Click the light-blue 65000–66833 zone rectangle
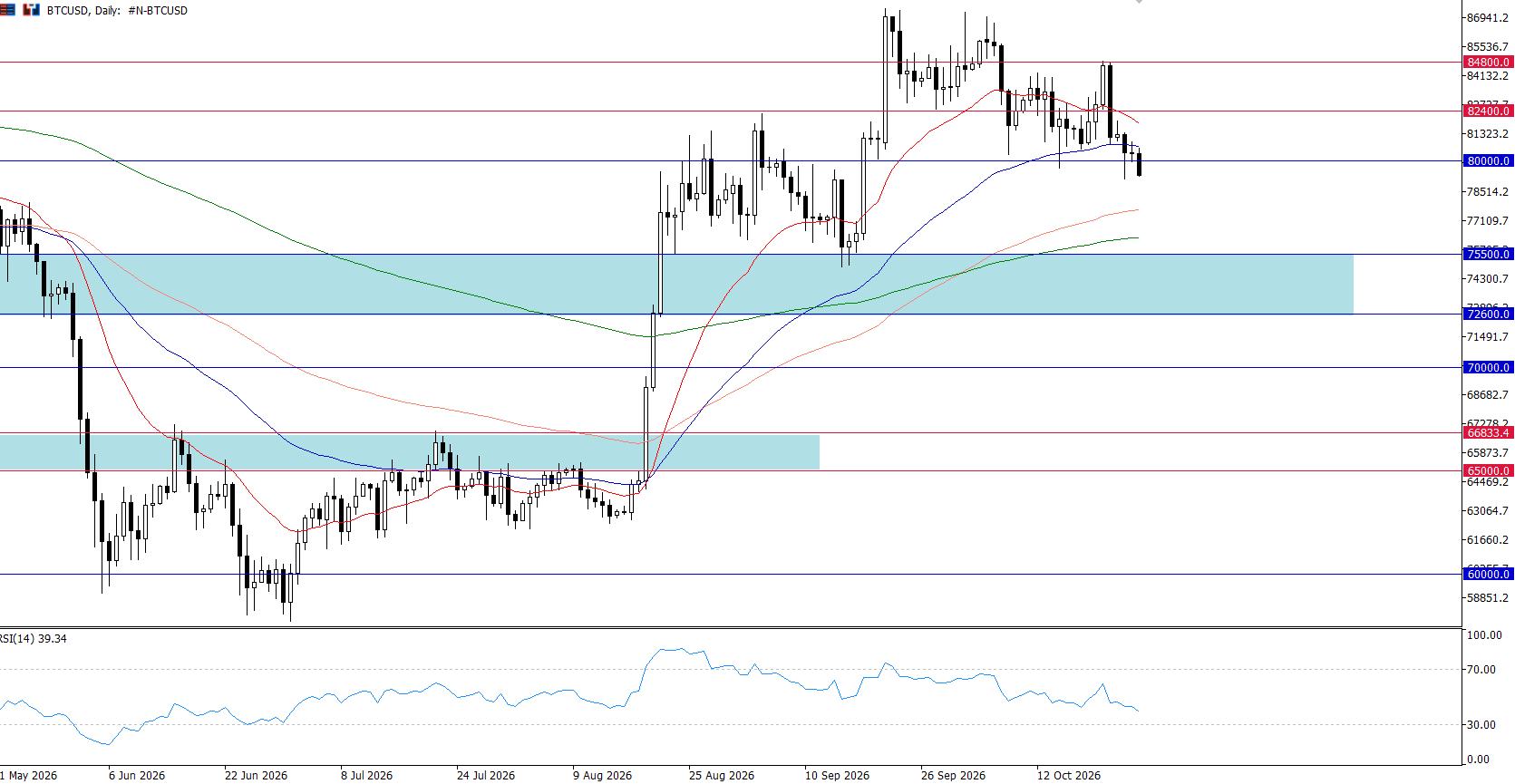Screen dimensions: 1515x784 click(x=410, y=452)
